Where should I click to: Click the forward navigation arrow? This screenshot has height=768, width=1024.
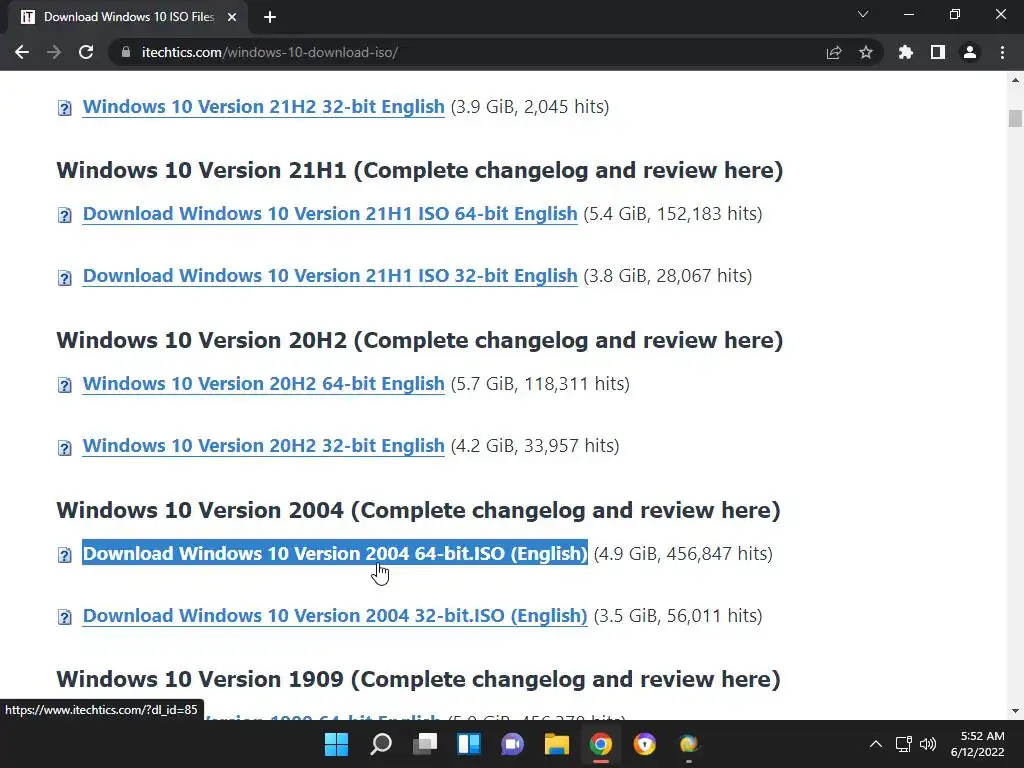pos(54,52)
